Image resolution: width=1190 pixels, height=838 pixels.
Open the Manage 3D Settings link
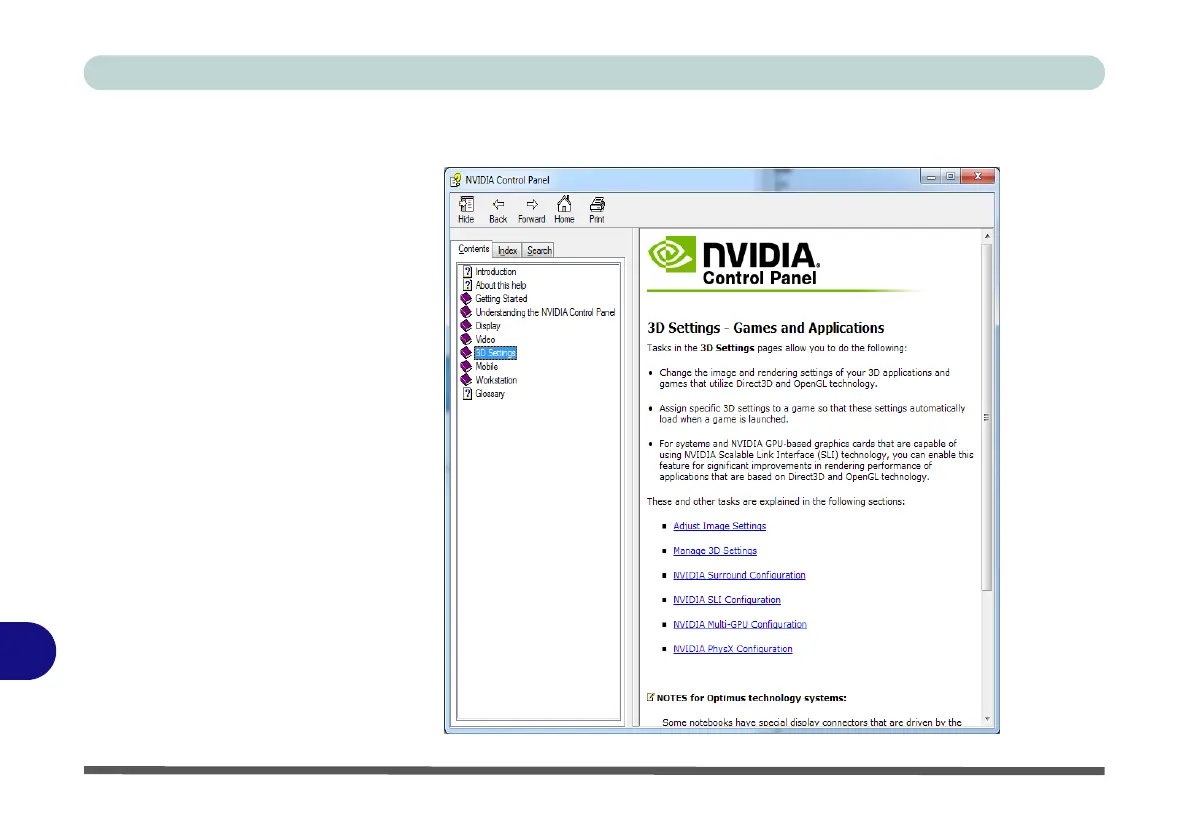coord(715,551)
